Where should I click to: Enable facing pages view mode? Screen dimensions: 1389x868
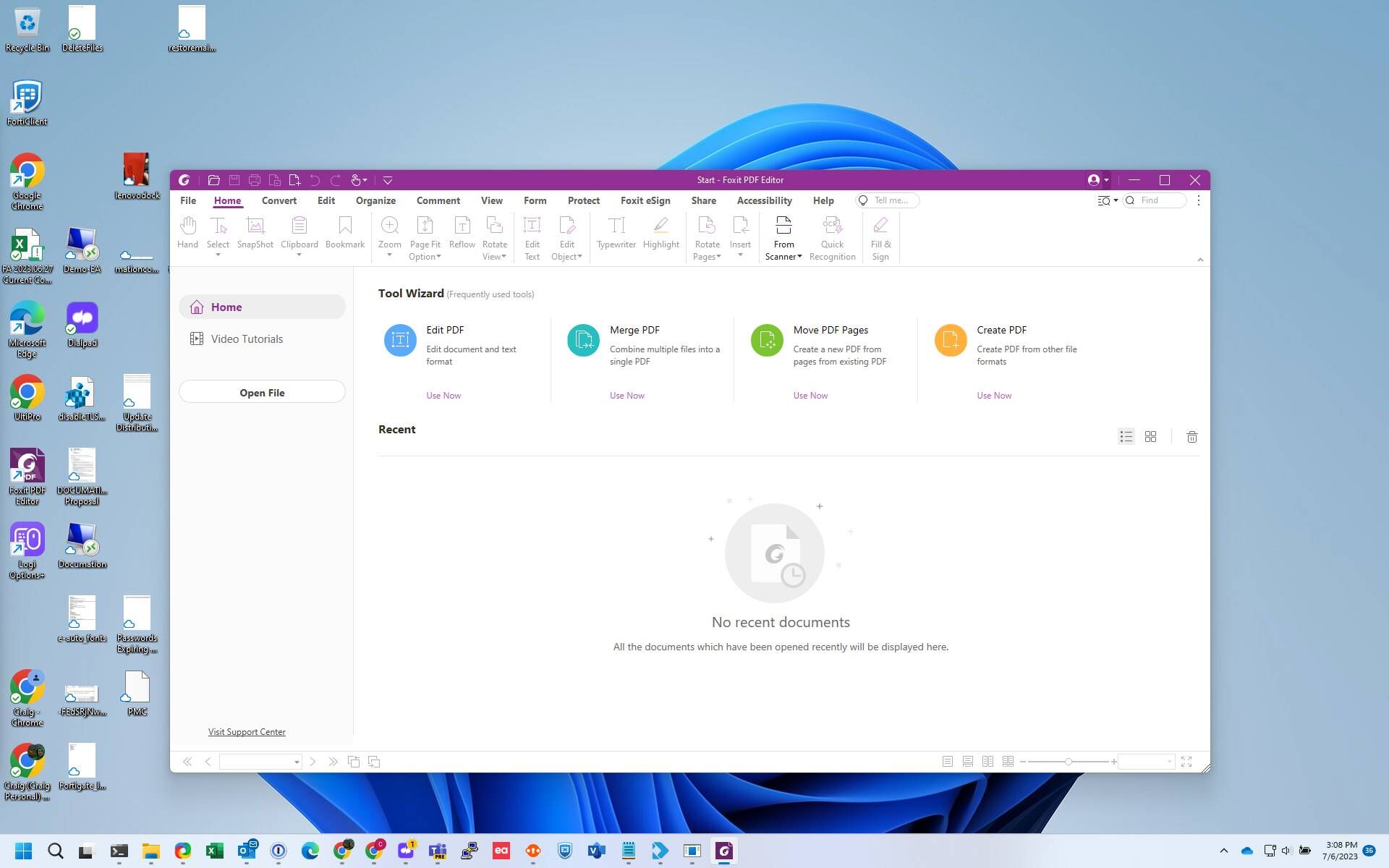987,762
